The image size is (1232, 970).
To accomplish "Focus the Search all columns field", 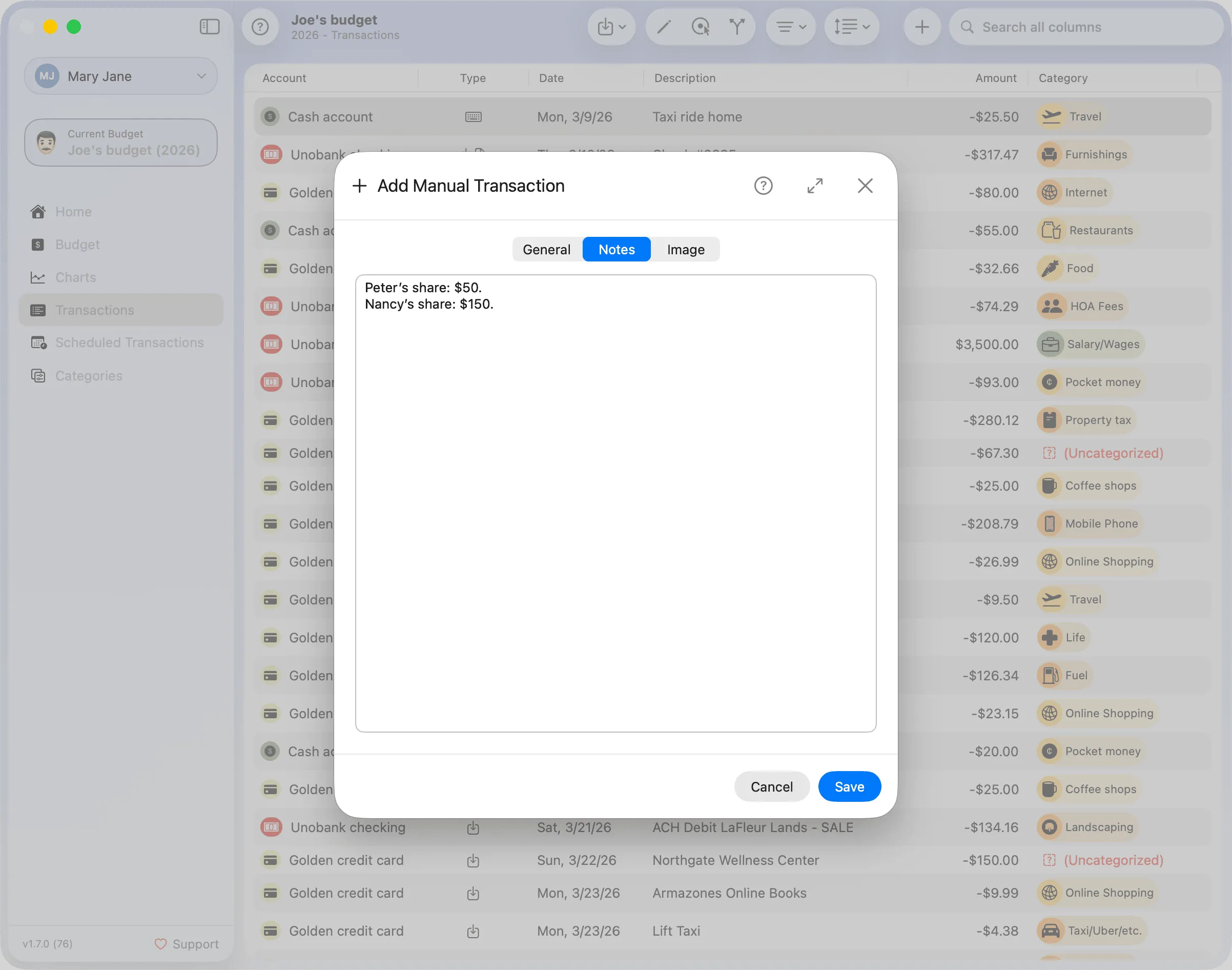I will click(x=1085, y=27).
